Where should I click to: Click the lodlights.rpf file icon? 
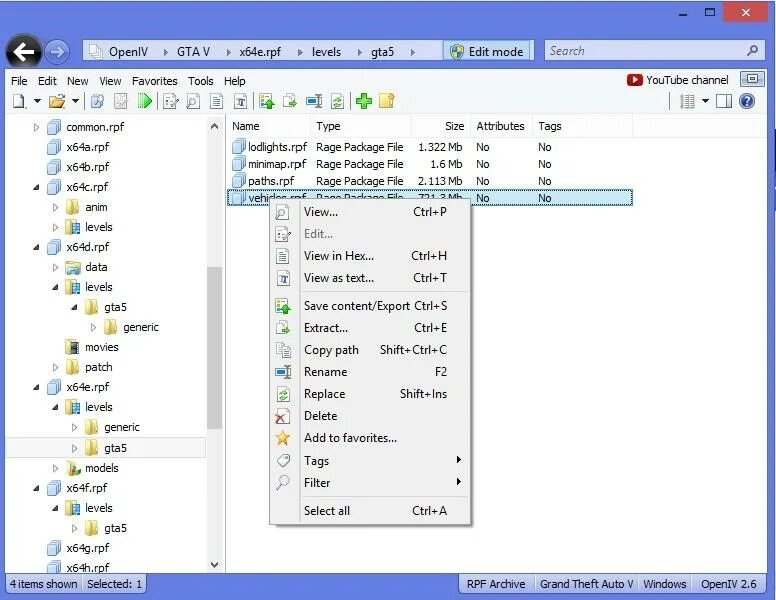pyautogui.click(x=239, y=146)
